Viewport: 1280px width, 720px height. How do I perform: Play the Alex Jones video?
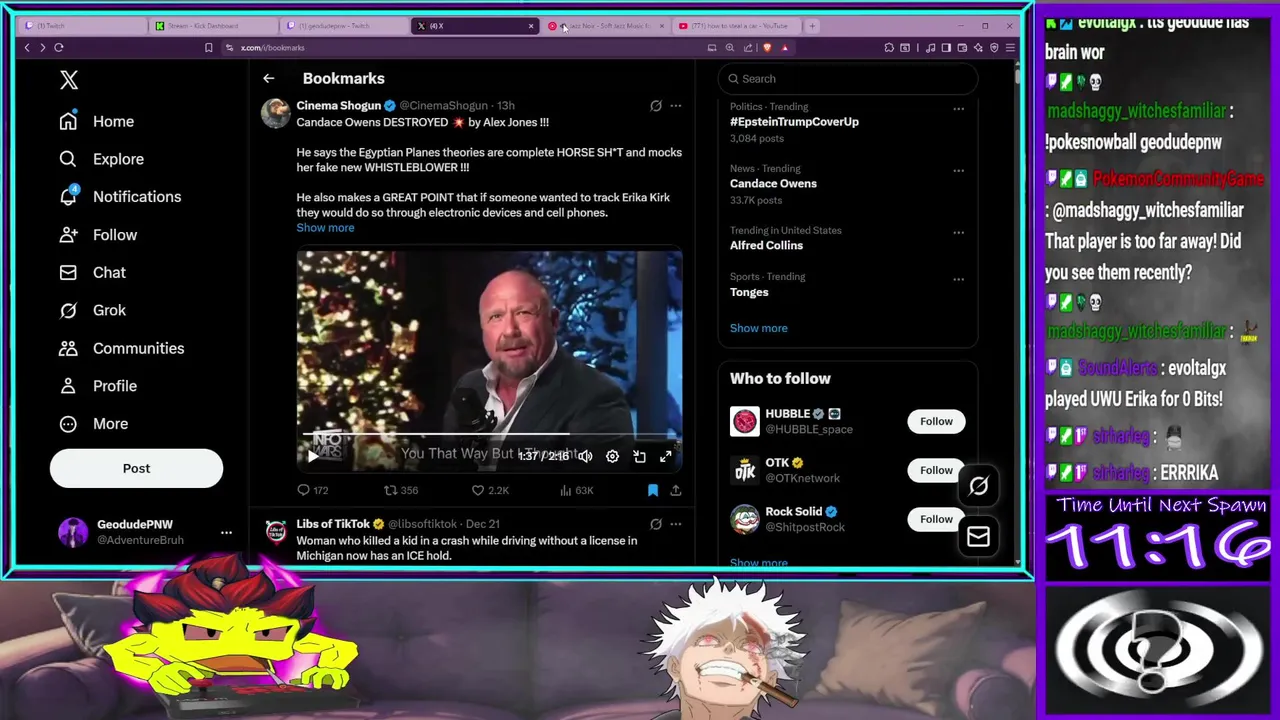(312, 456)
